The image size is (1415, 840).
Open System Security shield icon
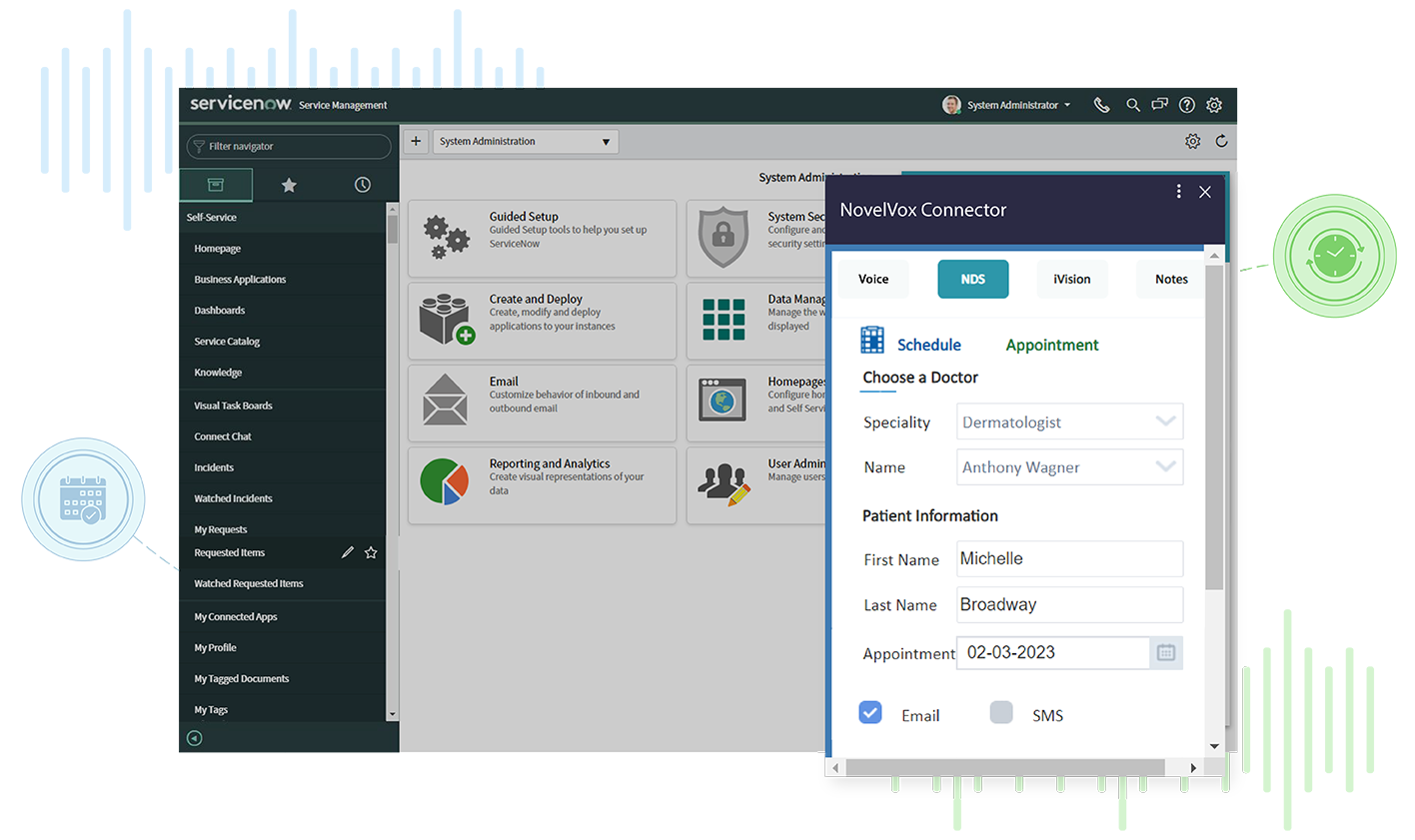click(723, 238)
